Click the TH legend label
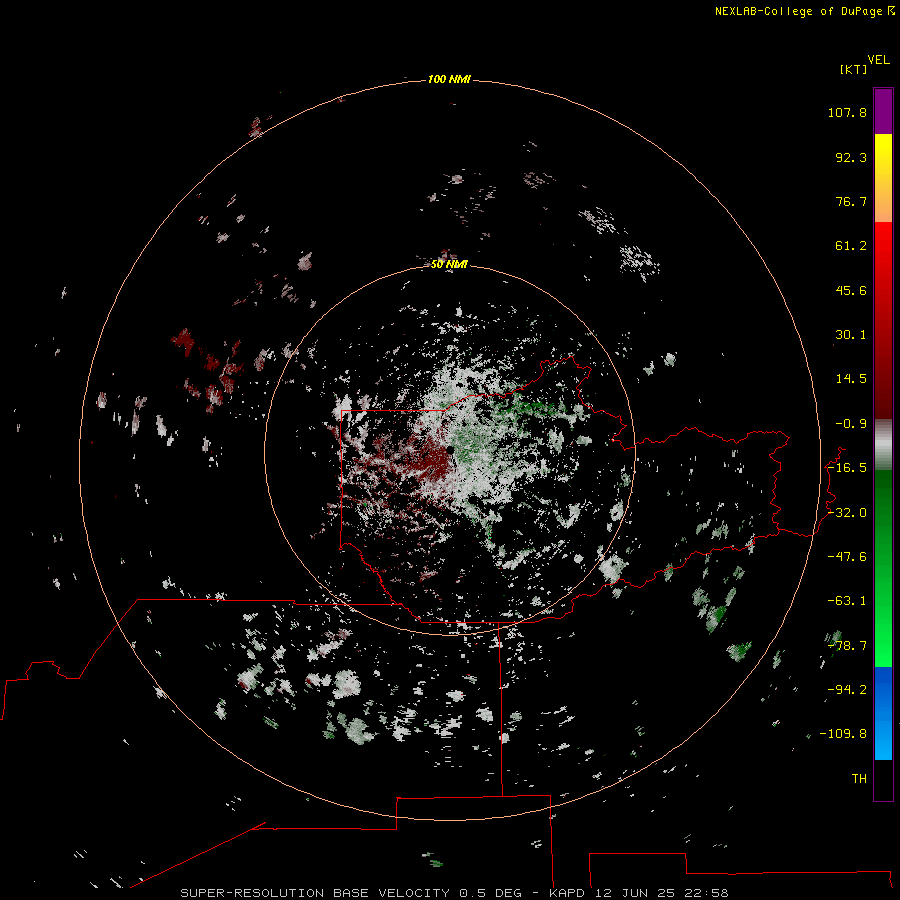This screenshot has width=900, height=900. 859,779
